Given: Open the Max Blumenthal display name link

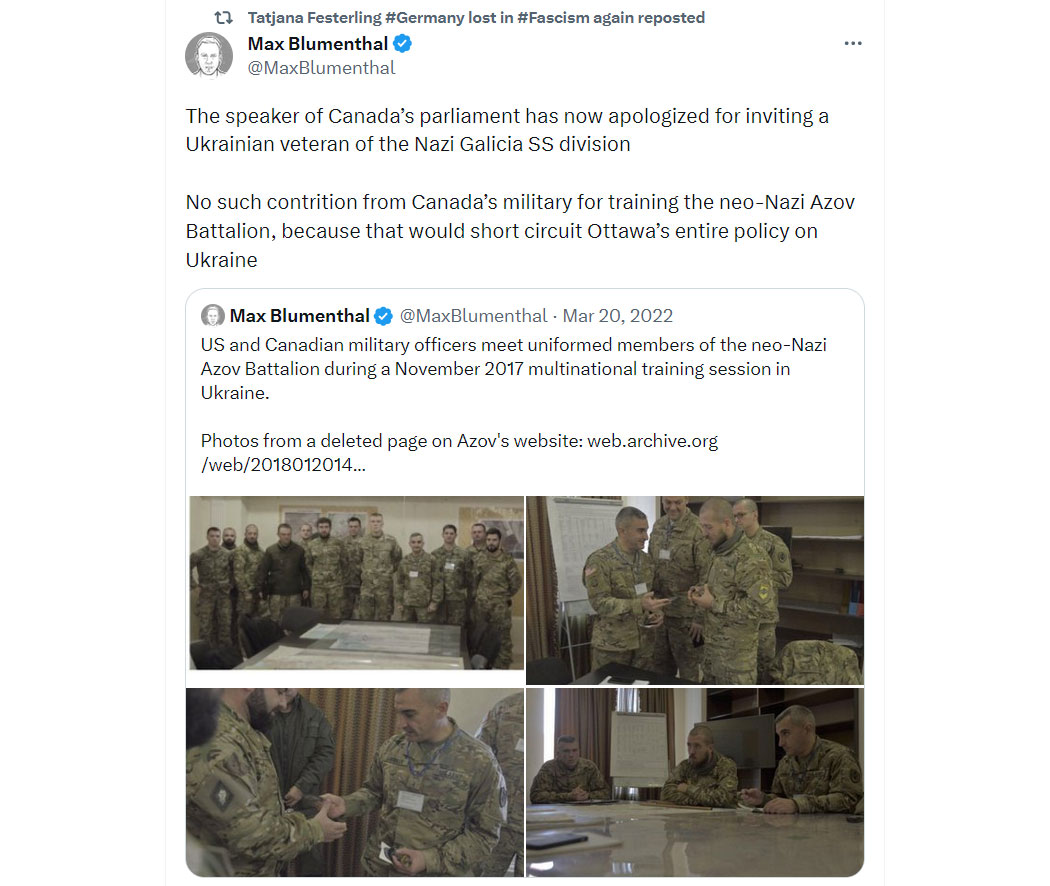Looking at the screenshot, I should point(317,44).
